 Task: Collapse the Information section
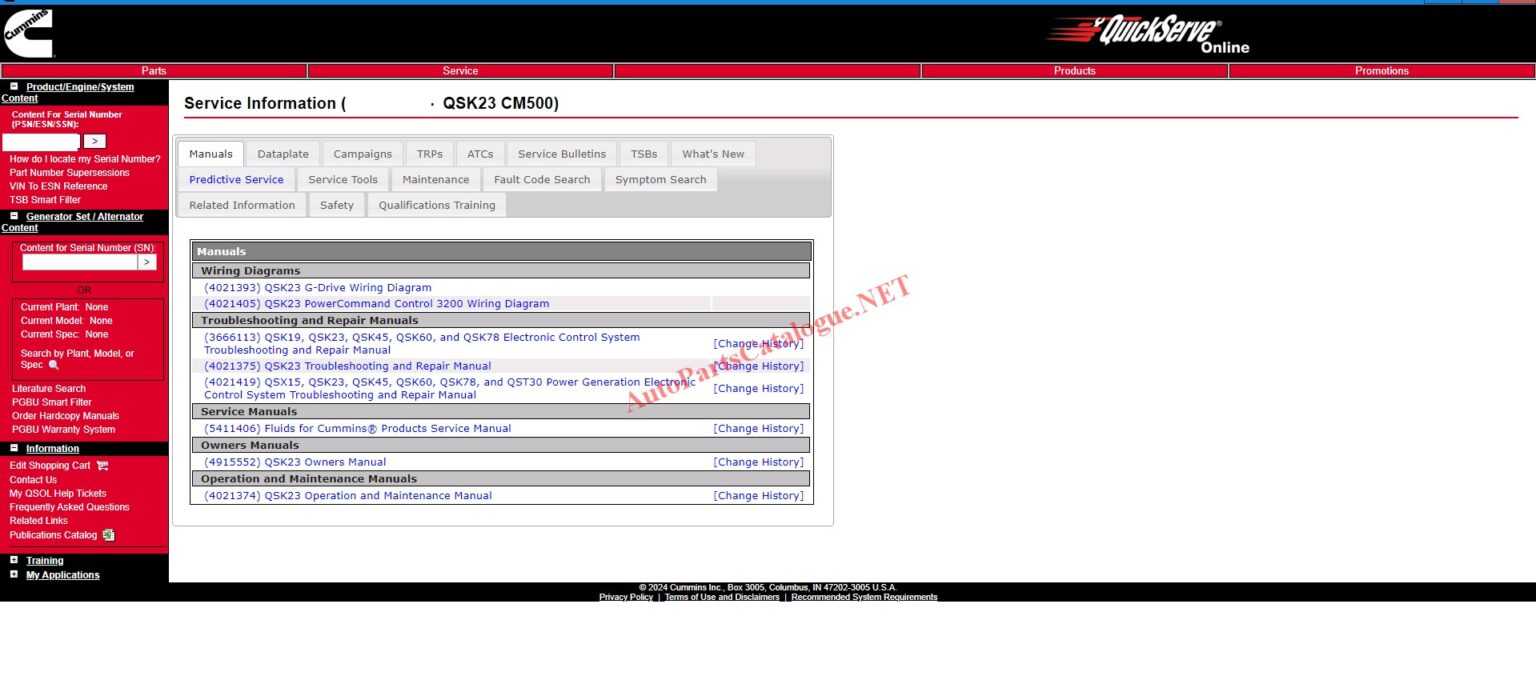pos(14,448)
